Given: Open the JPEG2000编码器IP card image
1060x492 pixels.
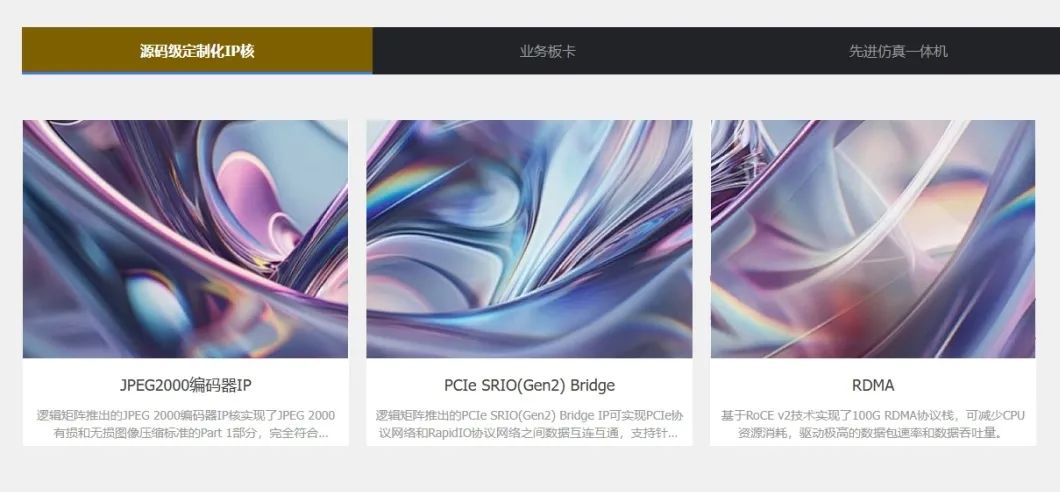Looking at the screenshot, I should [x=185, y=239].
